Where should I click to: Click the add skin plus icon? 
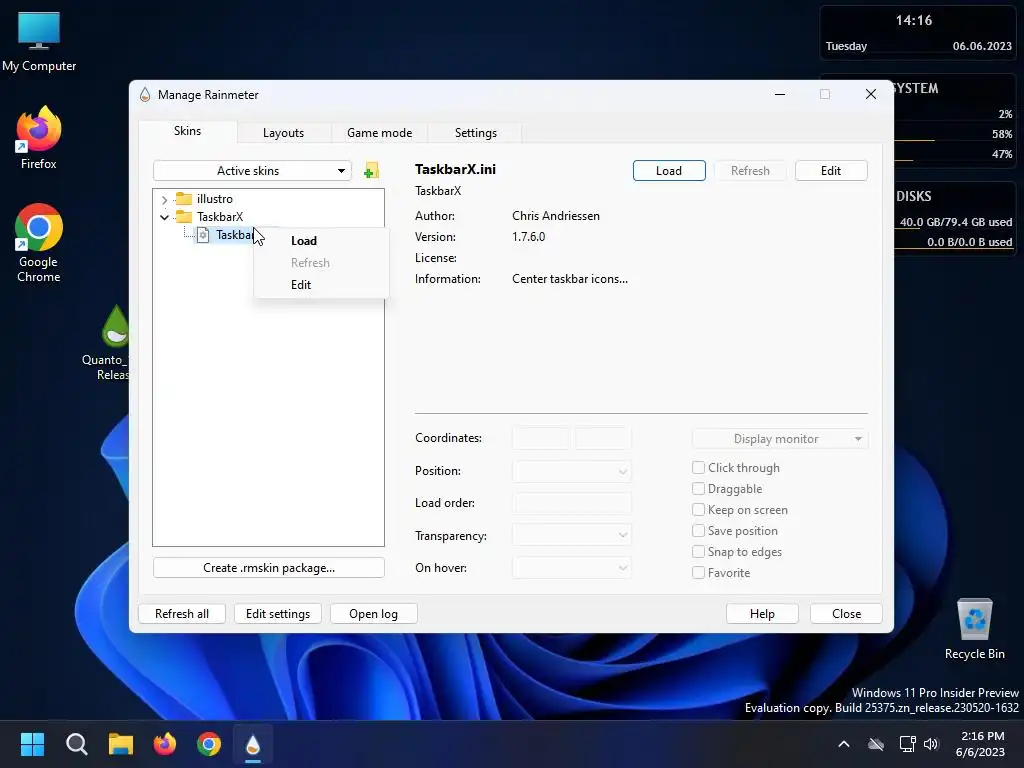pyautogui.click(x=371, y=170)
